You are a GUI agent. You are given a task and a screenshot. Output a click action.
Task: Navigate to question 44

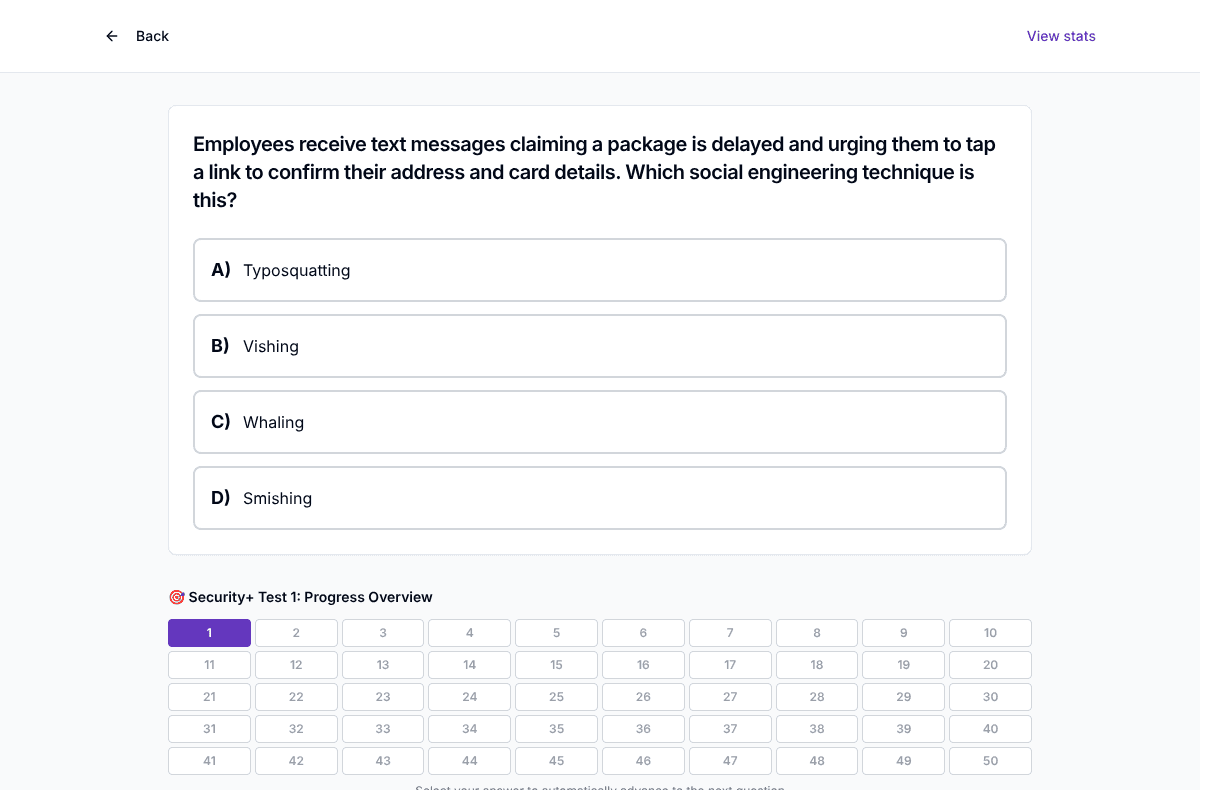(470, 761)
